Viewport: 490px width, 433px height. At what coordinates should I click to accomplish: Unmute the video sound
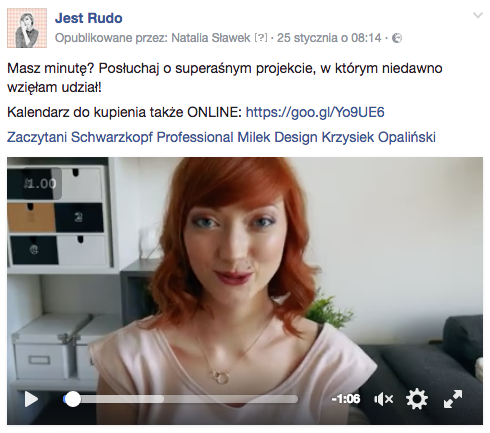[x=384, y=399]
